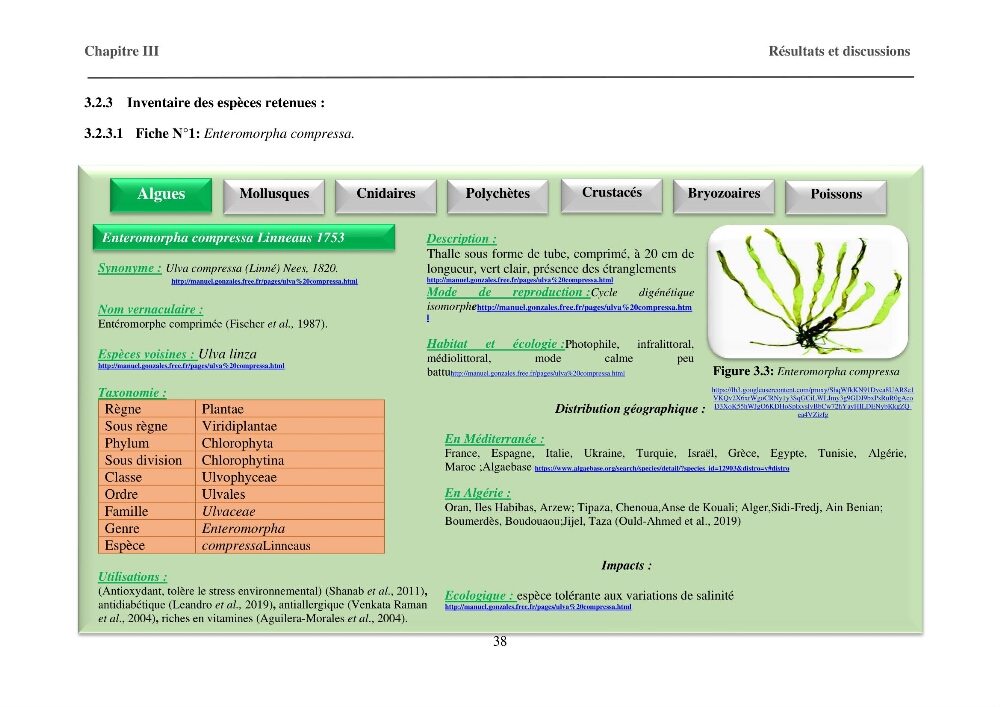Select the Nom vernaculaire heading
This screenshot has height=707, width=1000.
151,309
